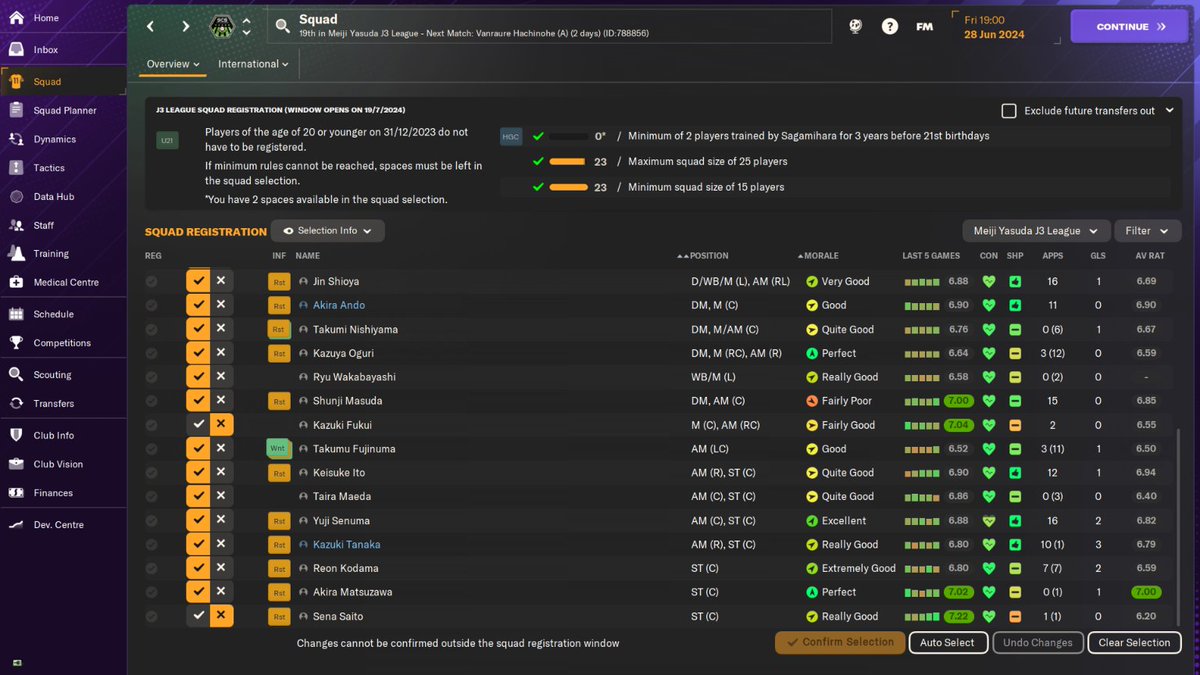Open the Filter dropdown
The height and width of the screenshot is (675, 1200).
[x=1147, y=231]
